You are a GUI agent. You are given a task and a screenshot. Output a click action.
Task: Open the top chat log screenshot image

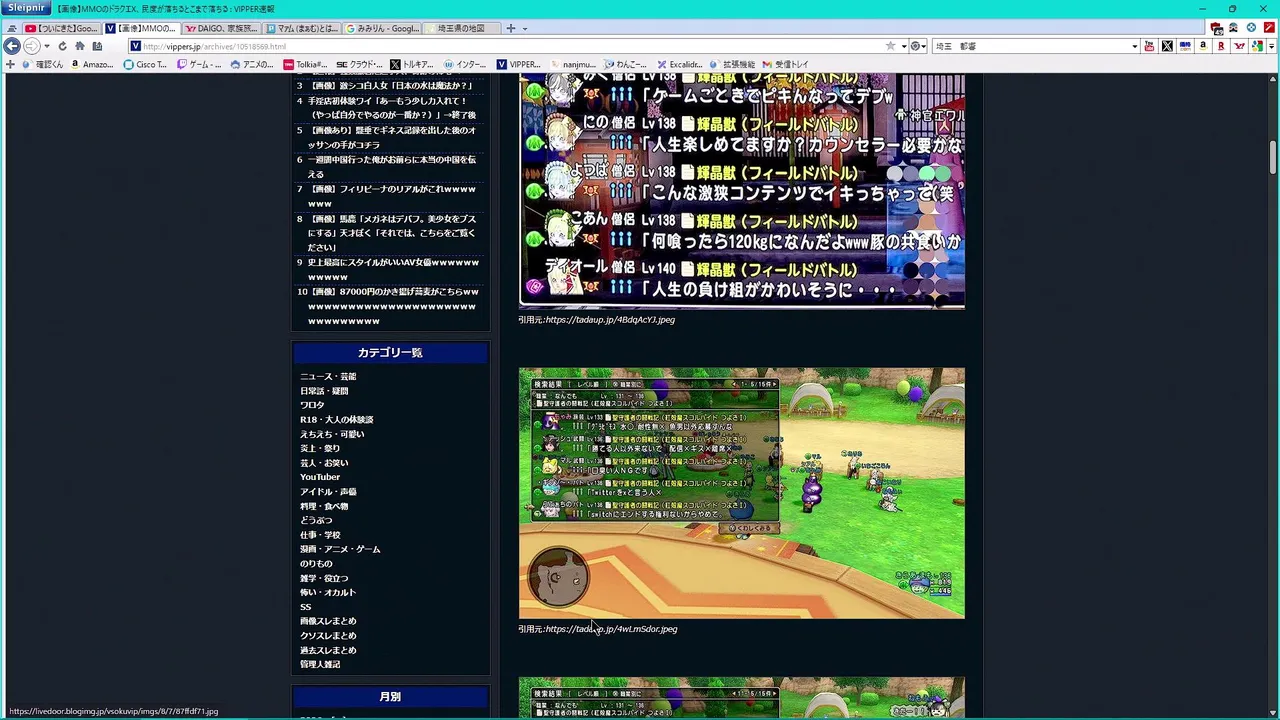[x=741, y=191]
